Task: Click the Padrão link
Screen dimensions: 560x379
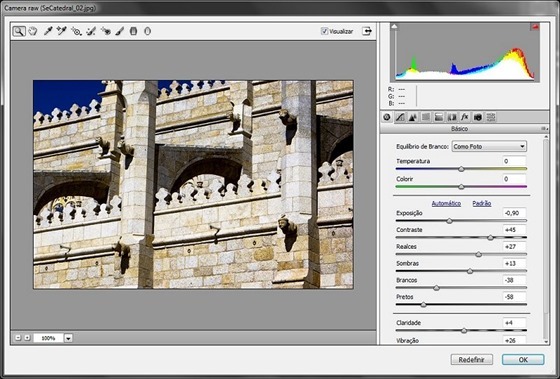Action: [x=481, y=203]
